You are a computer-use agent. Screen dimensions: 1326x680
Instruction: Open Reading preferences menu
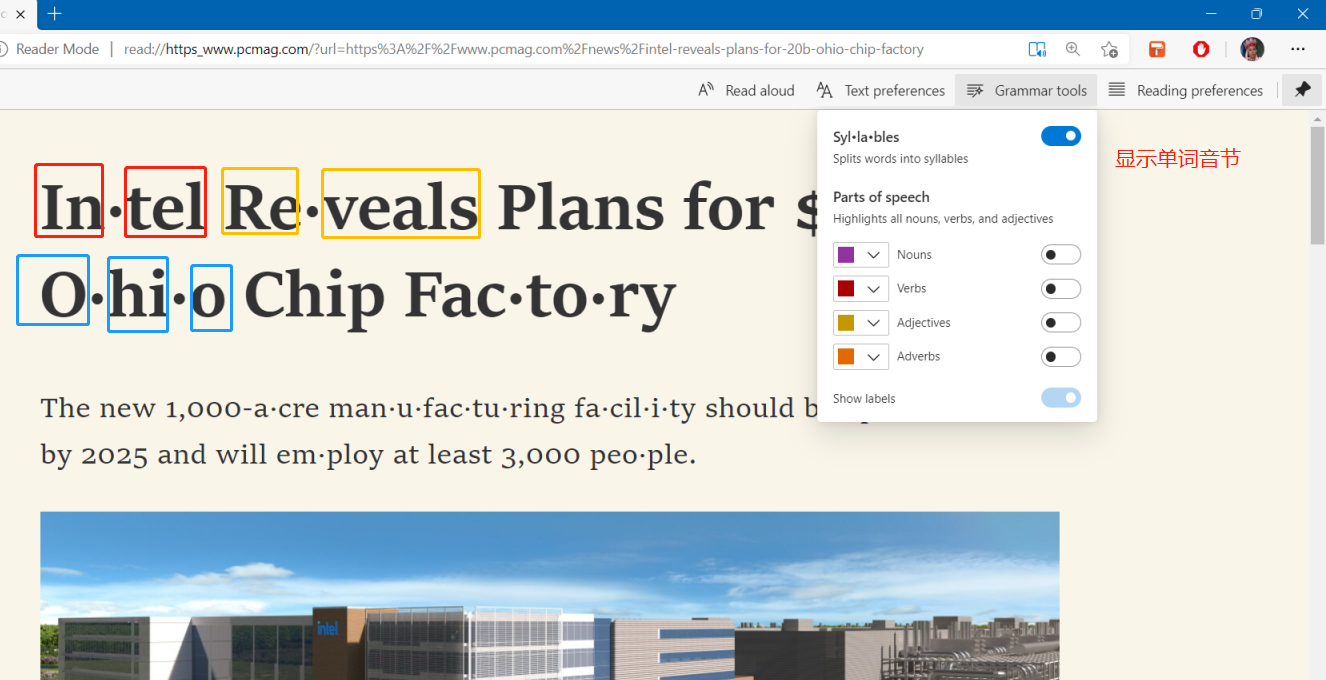tap(1186, 90)
